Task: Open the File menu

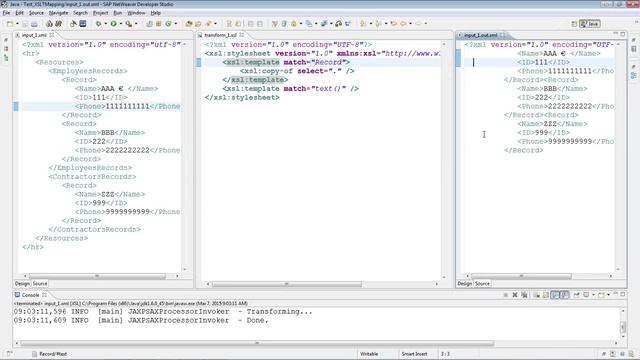Action: (x=6, y=13)
